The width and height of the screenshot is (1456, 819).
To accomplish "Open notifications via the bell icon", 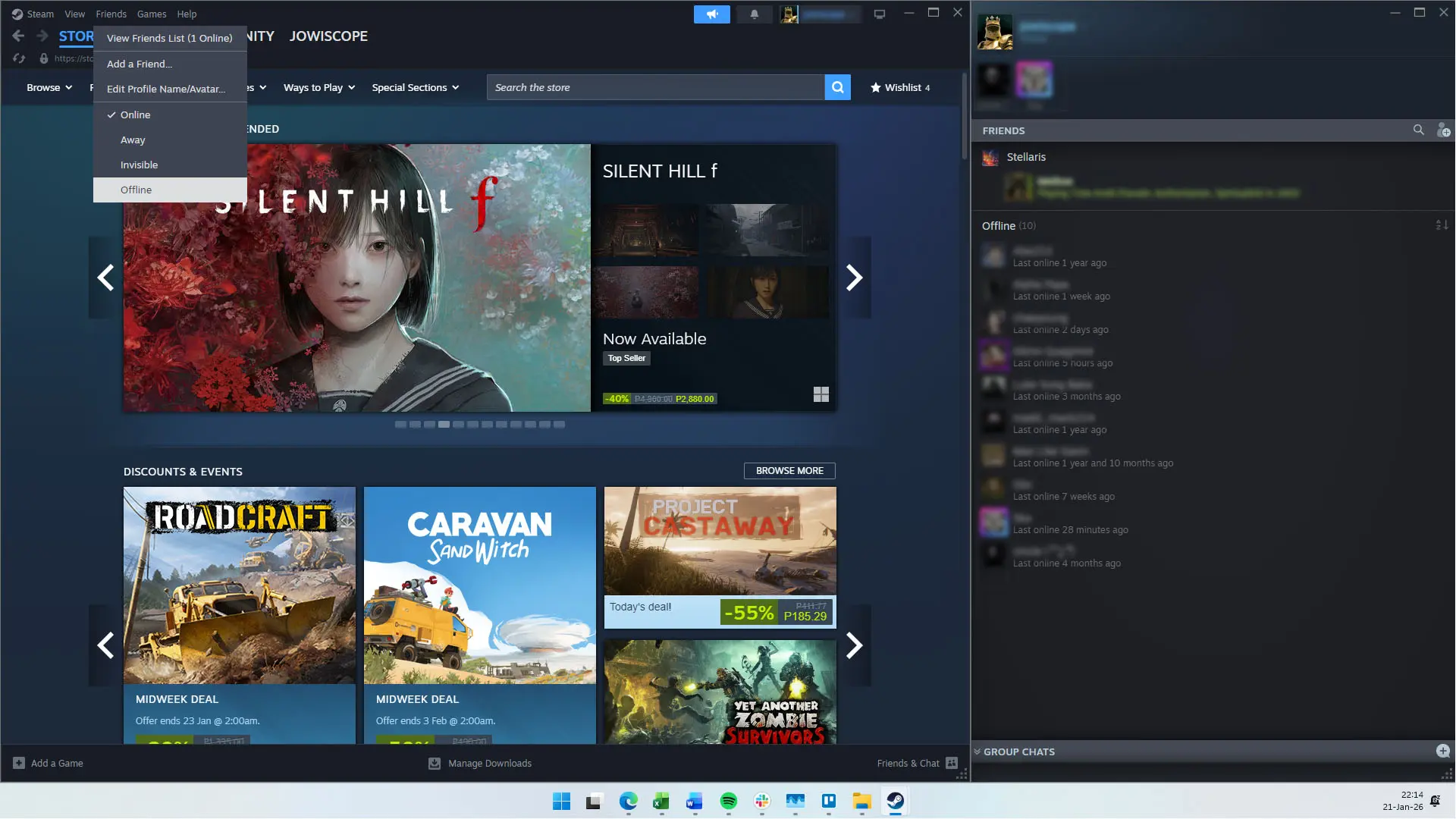I will pyautogui.click(x=755, y=14).
